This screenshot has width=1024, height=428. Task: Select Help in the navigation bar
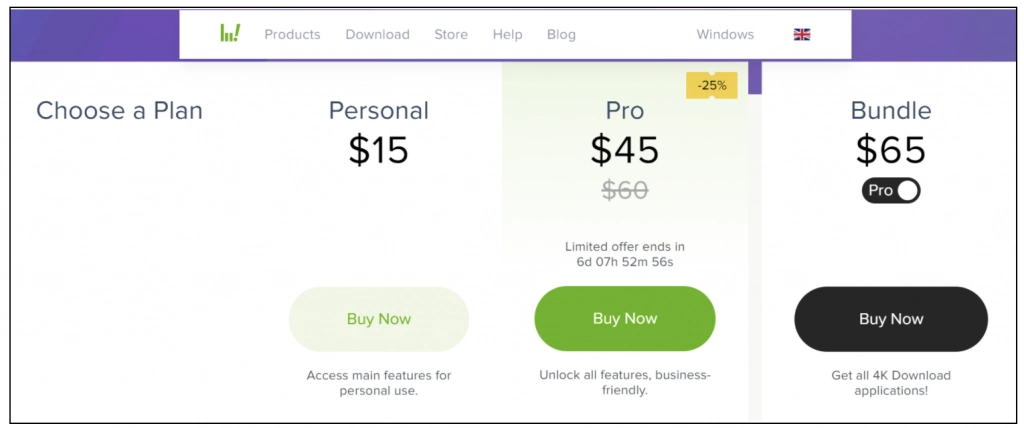click(507, 34)
